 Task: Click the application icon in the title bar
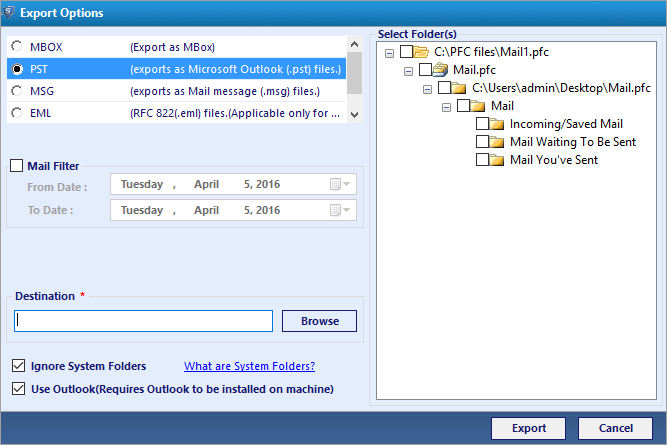click(8, 12)
